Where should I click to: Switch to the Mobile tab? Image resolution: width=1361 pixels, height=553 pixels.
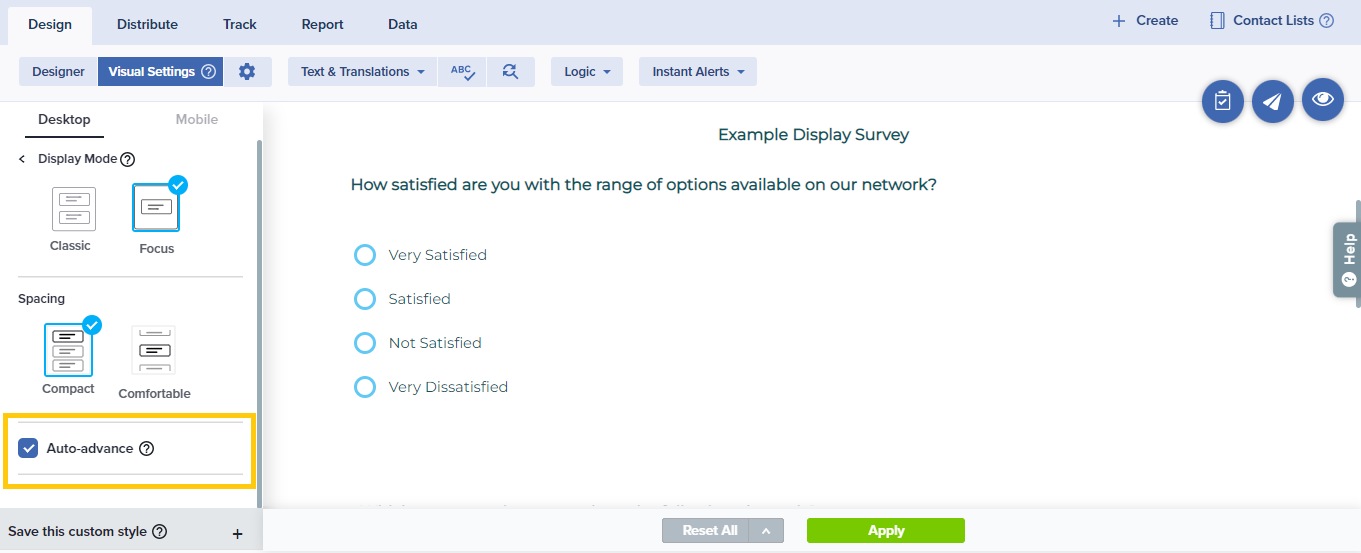pyautogui.click(x=197, y=119)
